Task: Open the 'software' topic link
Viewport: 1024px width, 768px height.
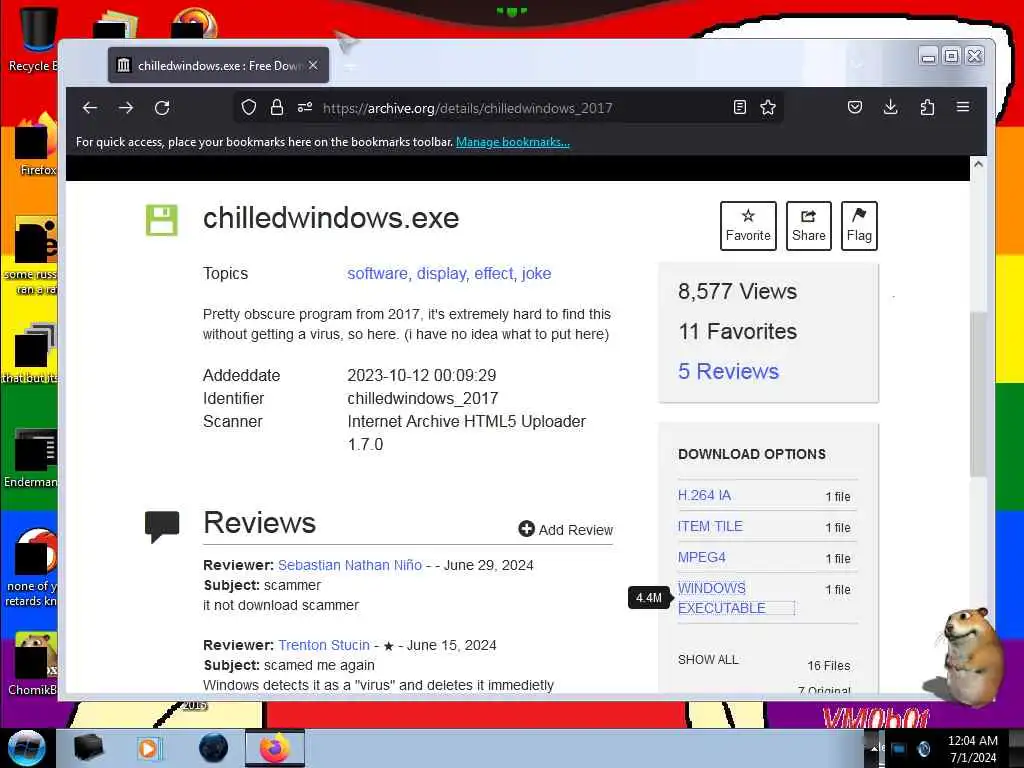Action: [377, 274]
